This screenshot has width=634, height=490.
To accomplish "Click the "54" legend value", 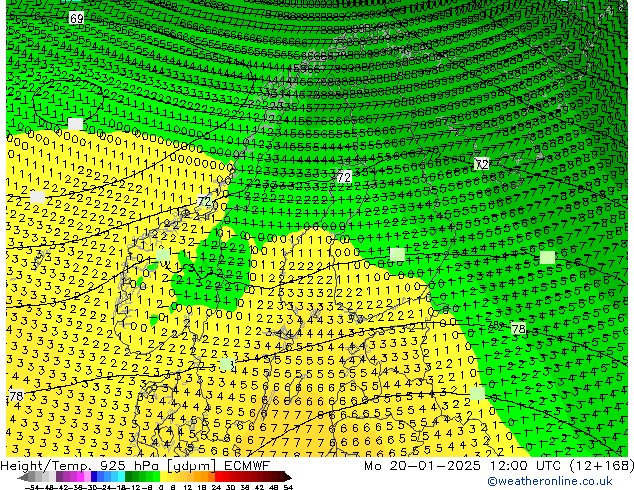I will coord(287,487).
